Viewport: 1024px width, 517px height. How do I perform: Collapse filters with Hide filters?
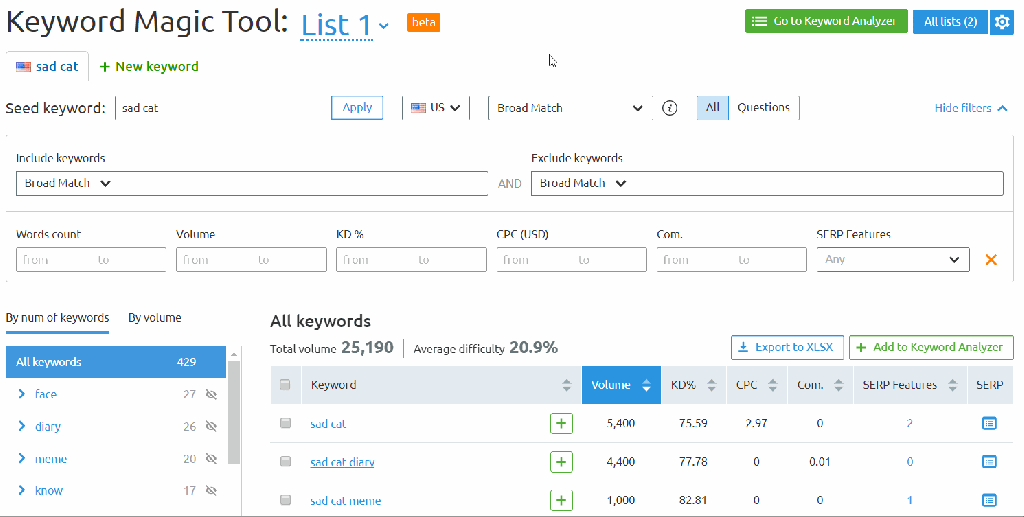click(x=971, y=108)
